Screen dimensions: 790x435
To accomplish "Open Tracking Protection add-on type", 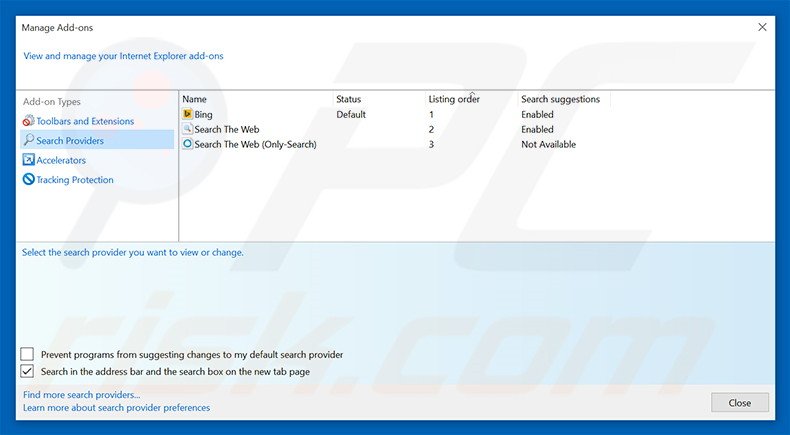I will tap(75, 180).
